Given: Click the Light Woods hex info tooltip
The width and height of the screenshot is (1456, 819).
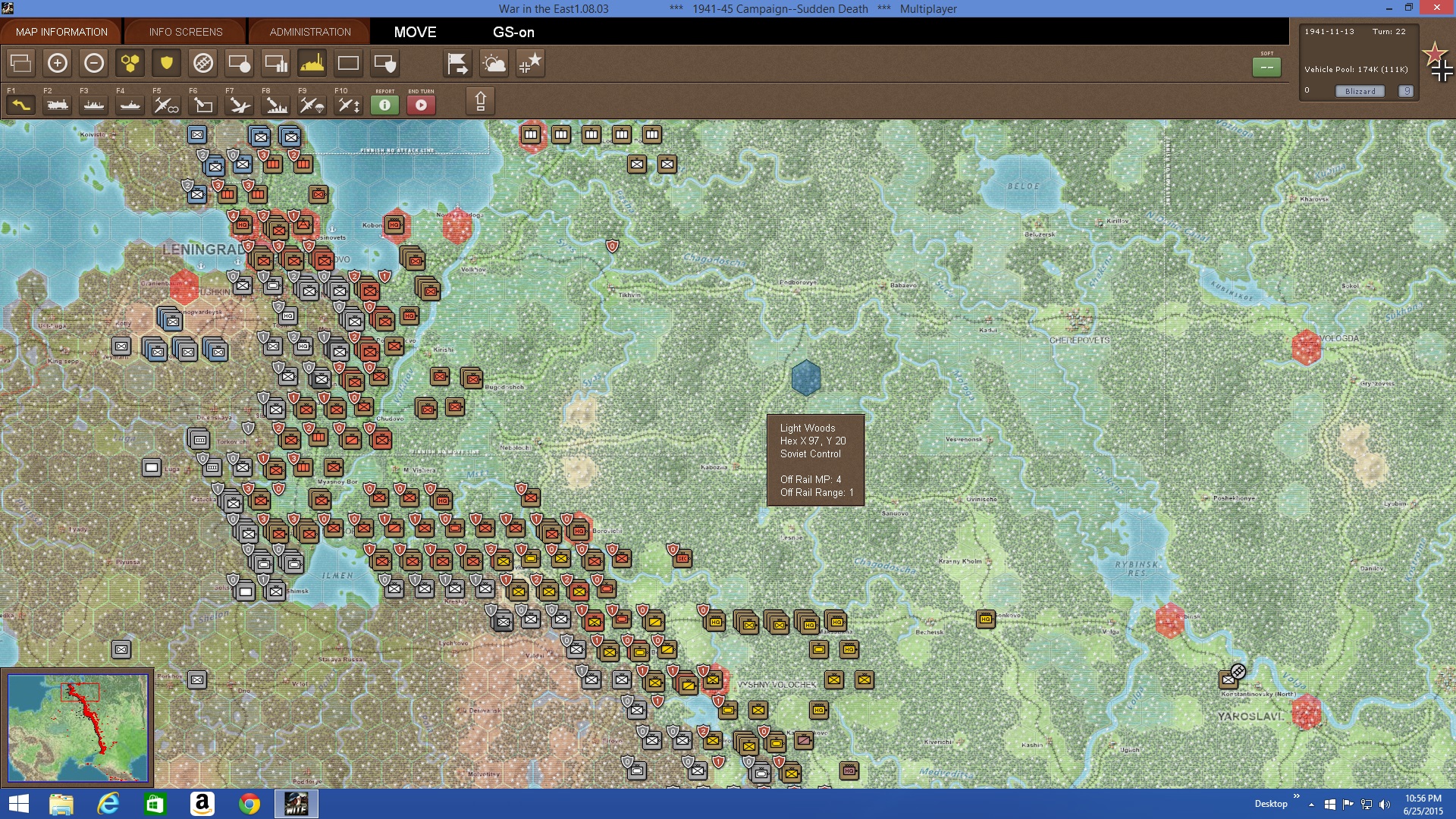Looking at the screenshot, I should pyautogui.click(x=815, y=460).
